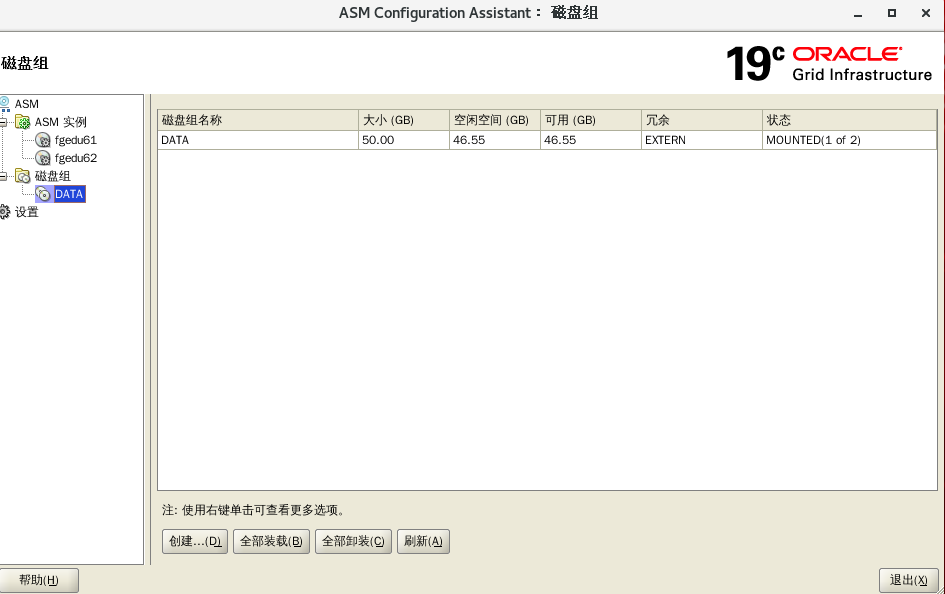Click the 设置 gear icon

coord(5,211)
